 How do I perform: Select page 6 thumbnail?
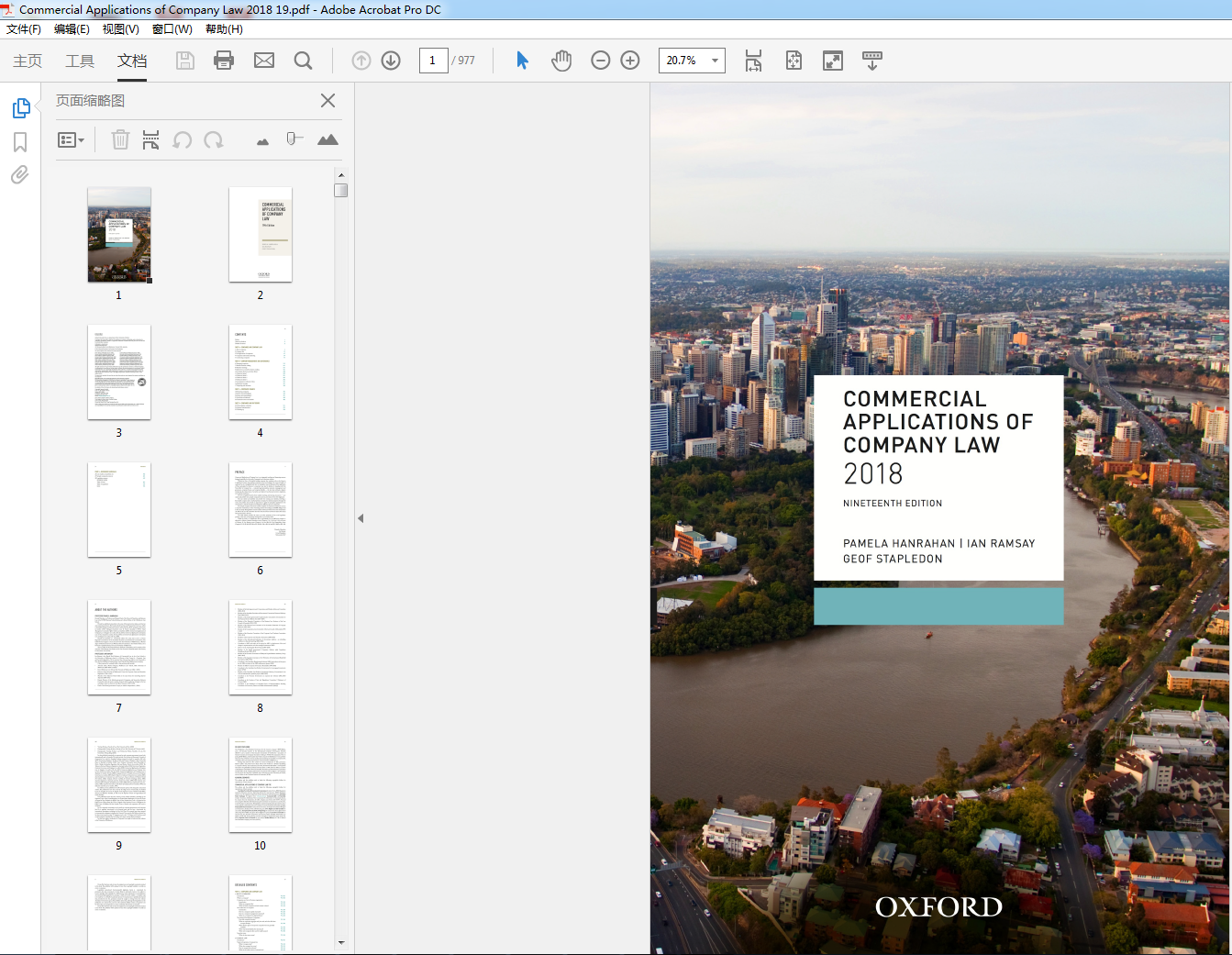pos(261,510)
